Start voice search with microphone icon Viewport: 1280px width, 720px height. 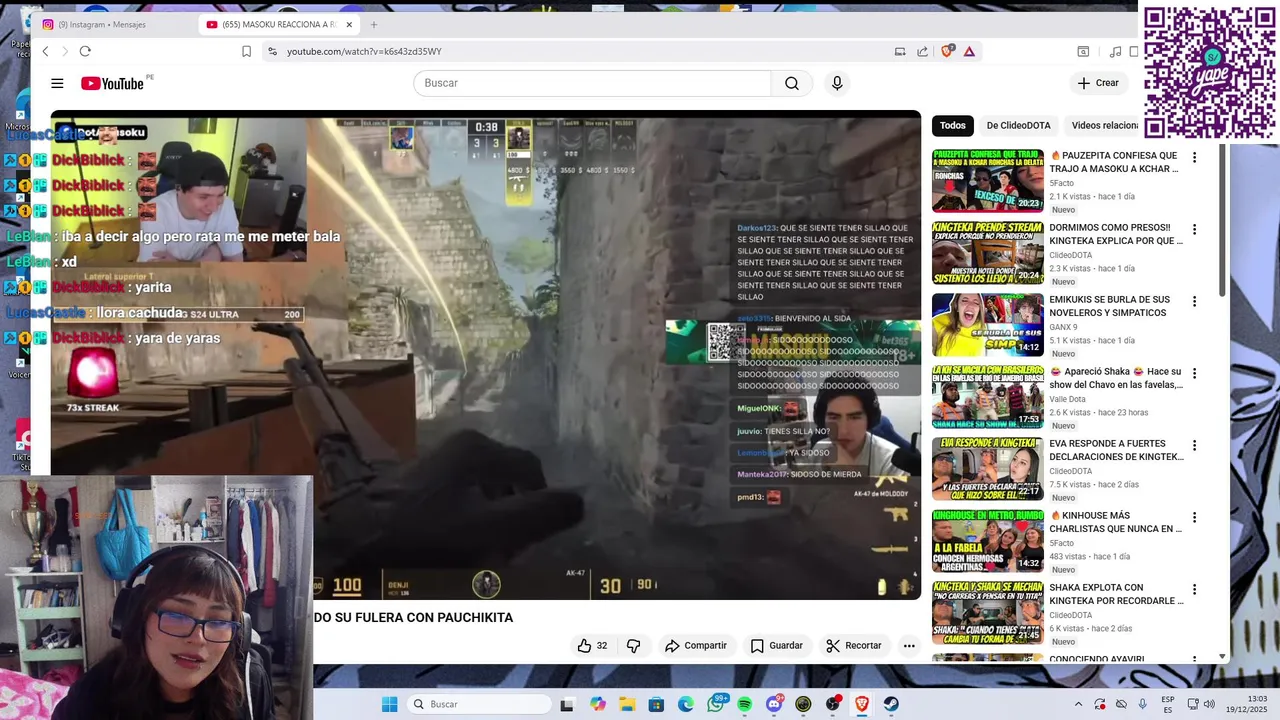[838, 83]
